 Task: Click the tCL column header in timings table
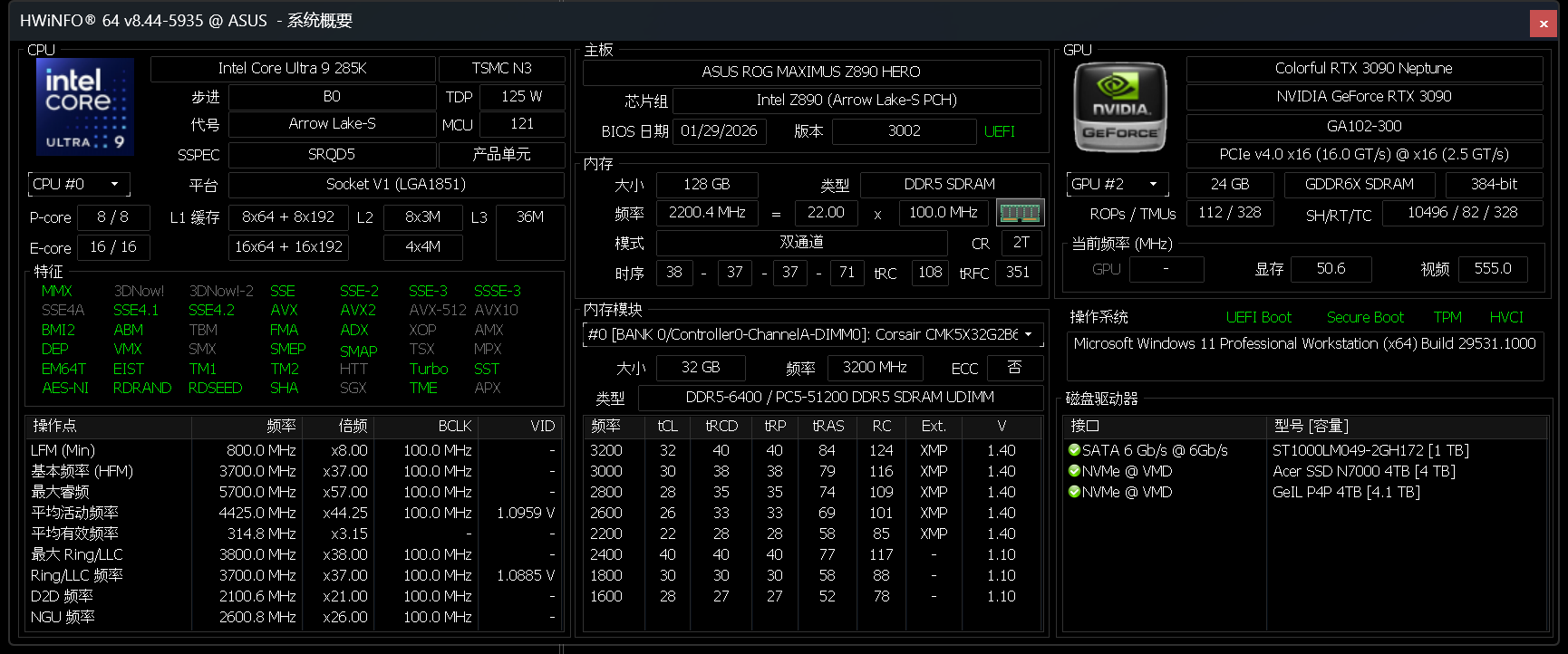[x=667, y=426]
